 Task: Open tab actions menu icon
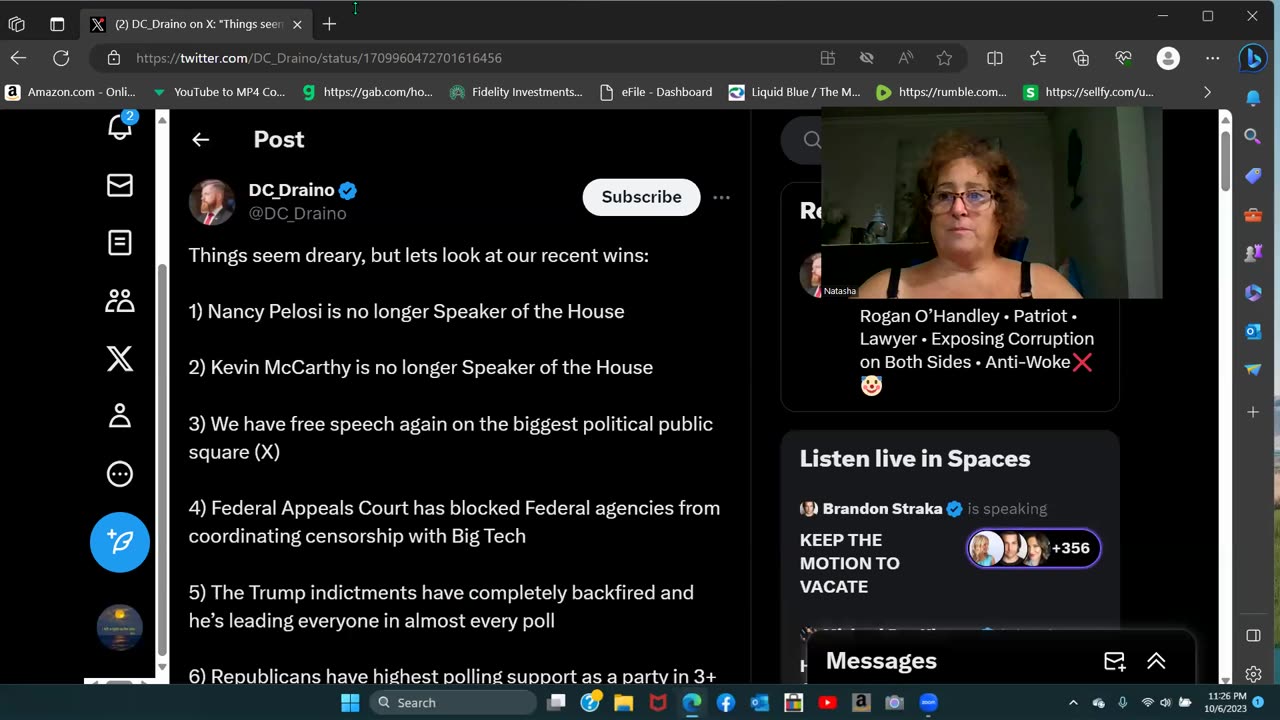click(57, 24)
